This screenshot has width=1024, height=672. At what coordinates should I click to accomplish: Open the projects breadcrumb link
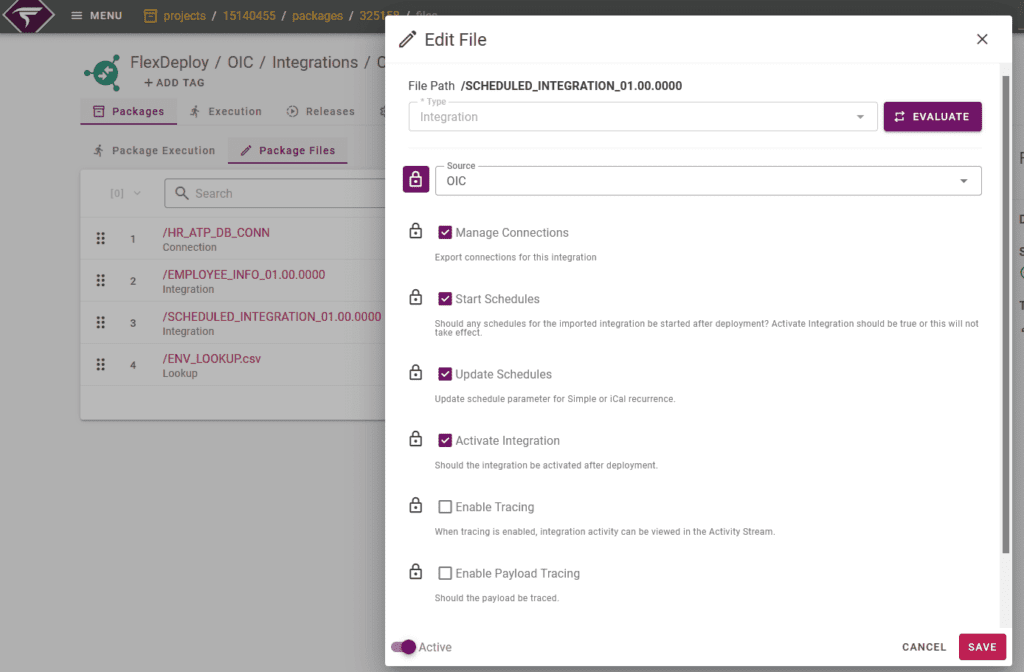[184, 16]
